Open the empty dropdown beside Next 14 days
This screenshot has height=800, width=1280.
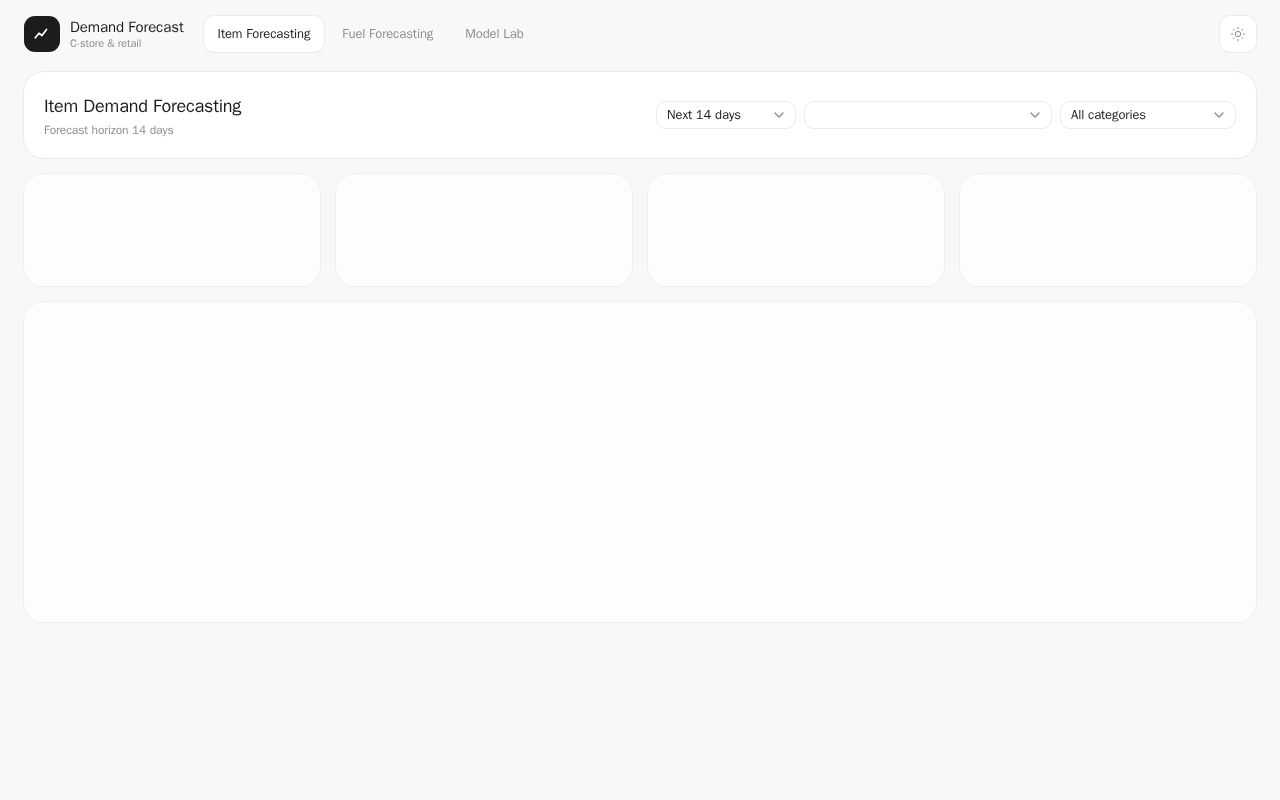tap(928, 115)
